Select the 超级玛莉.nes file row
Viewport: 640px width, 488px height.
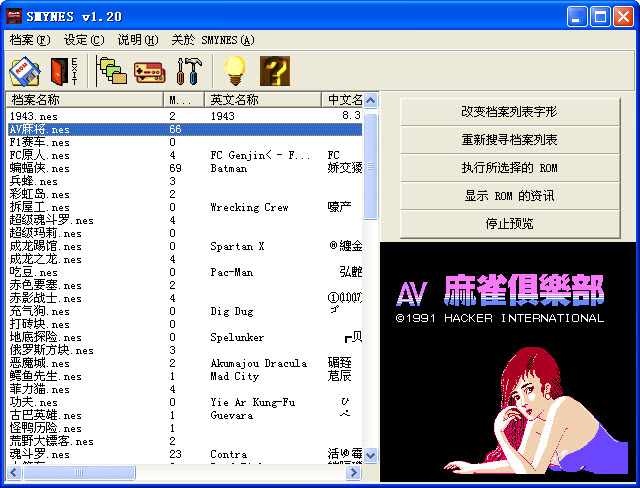pyautogui.click(x=184, y=233)
